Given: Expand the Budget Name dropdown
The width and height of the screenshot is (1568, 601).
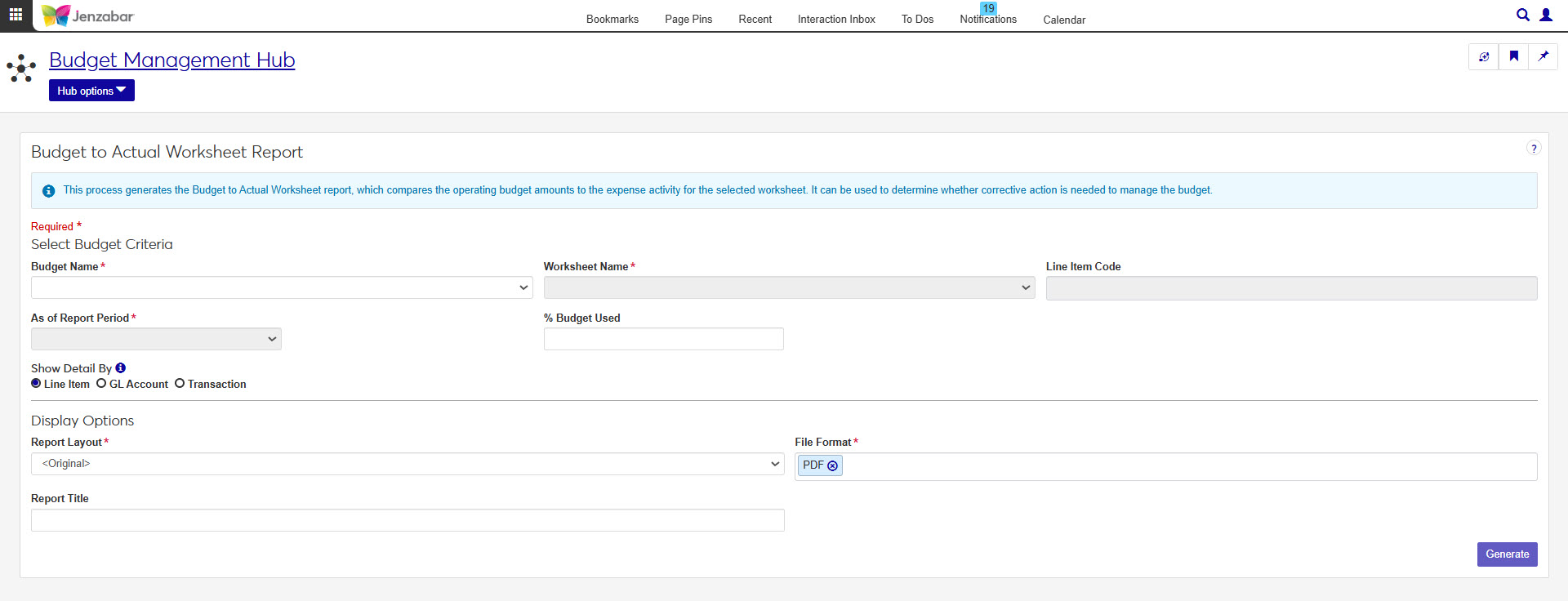Looking at the screenshot, I should (282, 287).
